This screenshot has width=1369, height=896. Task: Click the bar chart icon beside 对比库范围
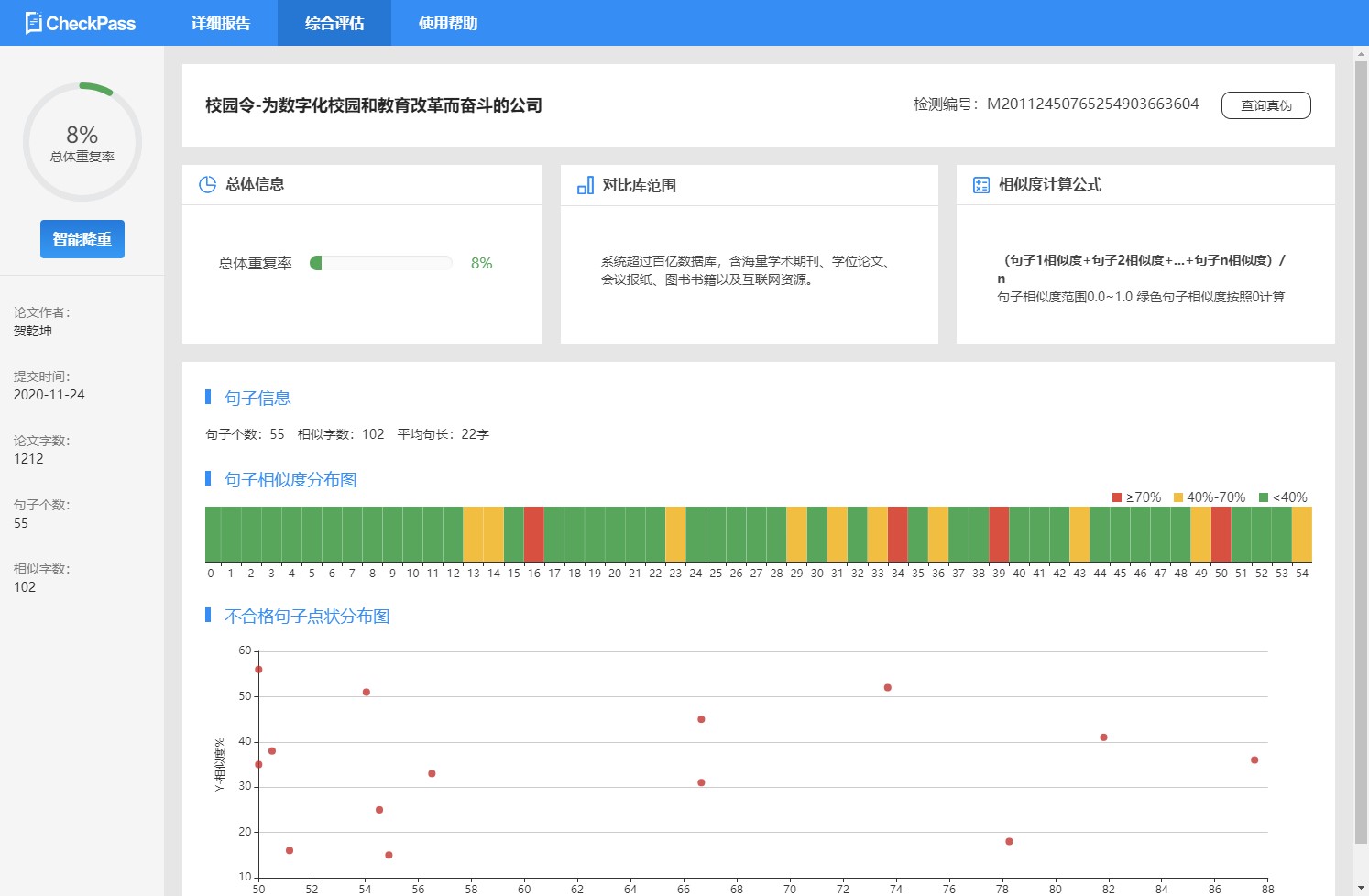586,185
